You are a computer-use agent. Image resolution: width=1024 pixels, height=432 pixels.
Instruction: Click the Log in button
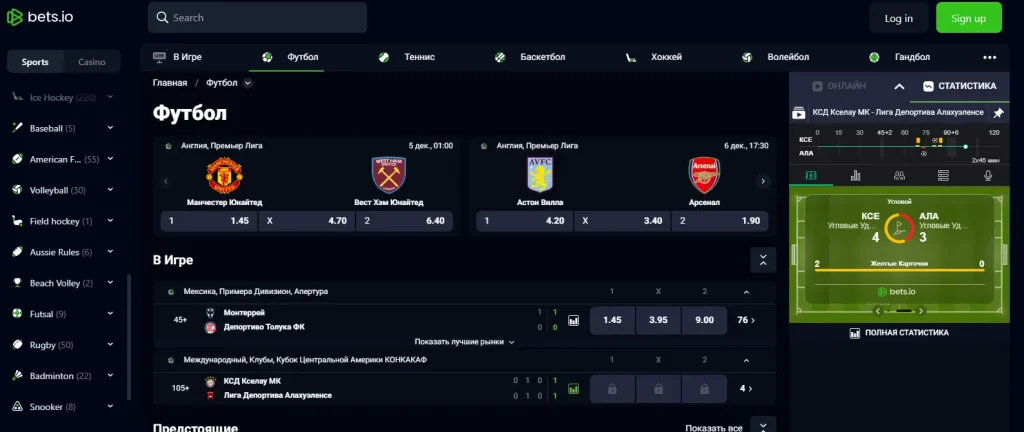(899, 18)
